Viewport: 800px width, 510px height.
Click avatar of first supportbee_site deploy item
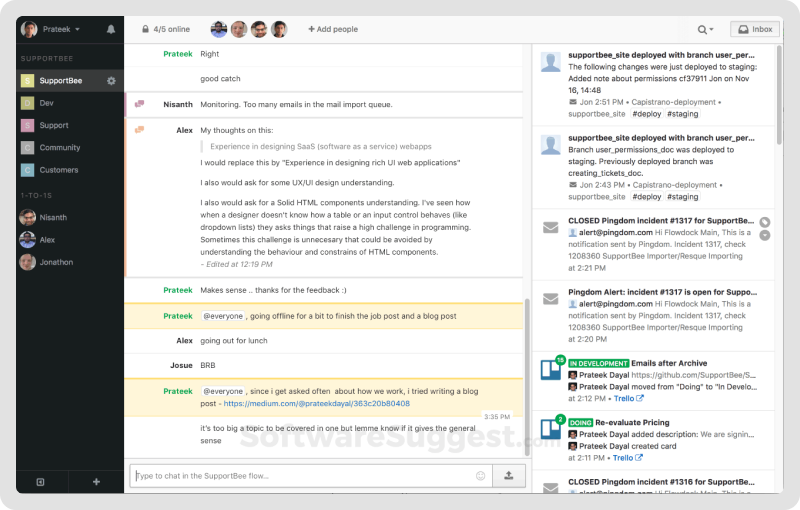point(551,62)
